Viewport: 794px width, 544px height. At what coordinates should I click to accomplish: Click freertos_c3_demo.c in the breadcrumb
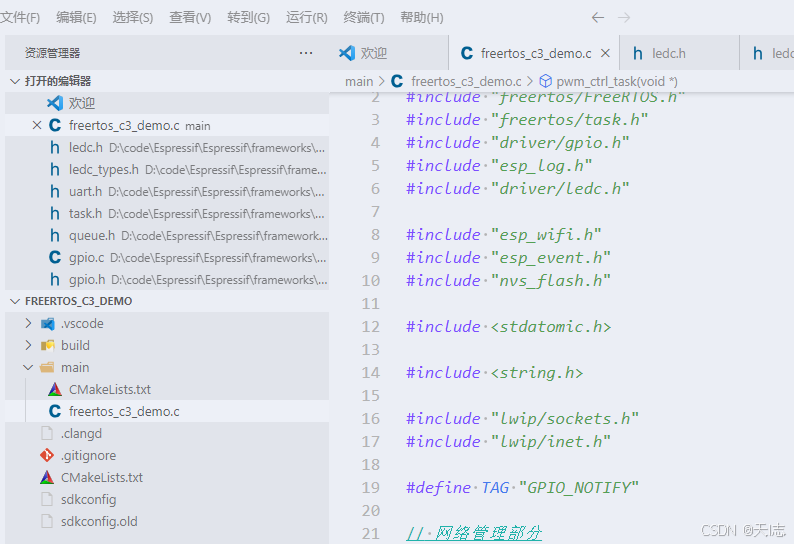click(x=466, y=82)
